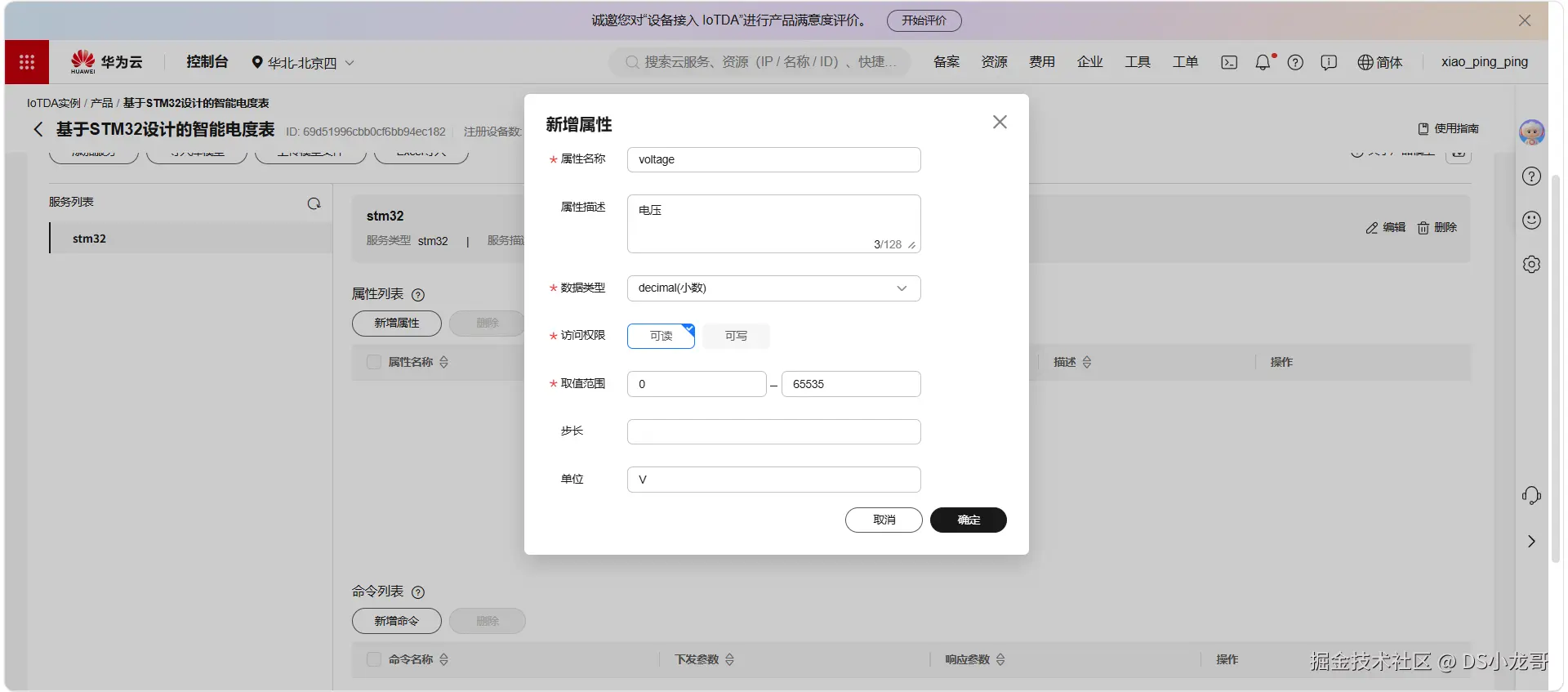Focus the 属性名称 field containing voltage
The image size is (1568, 692).
(x=773, y=159)
